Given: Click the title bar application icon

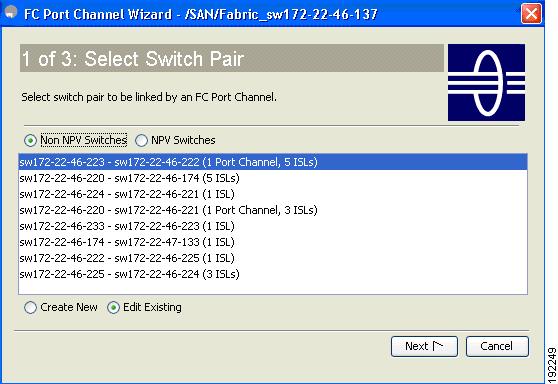Looking at the screenshot, I should tap(10, 12).
